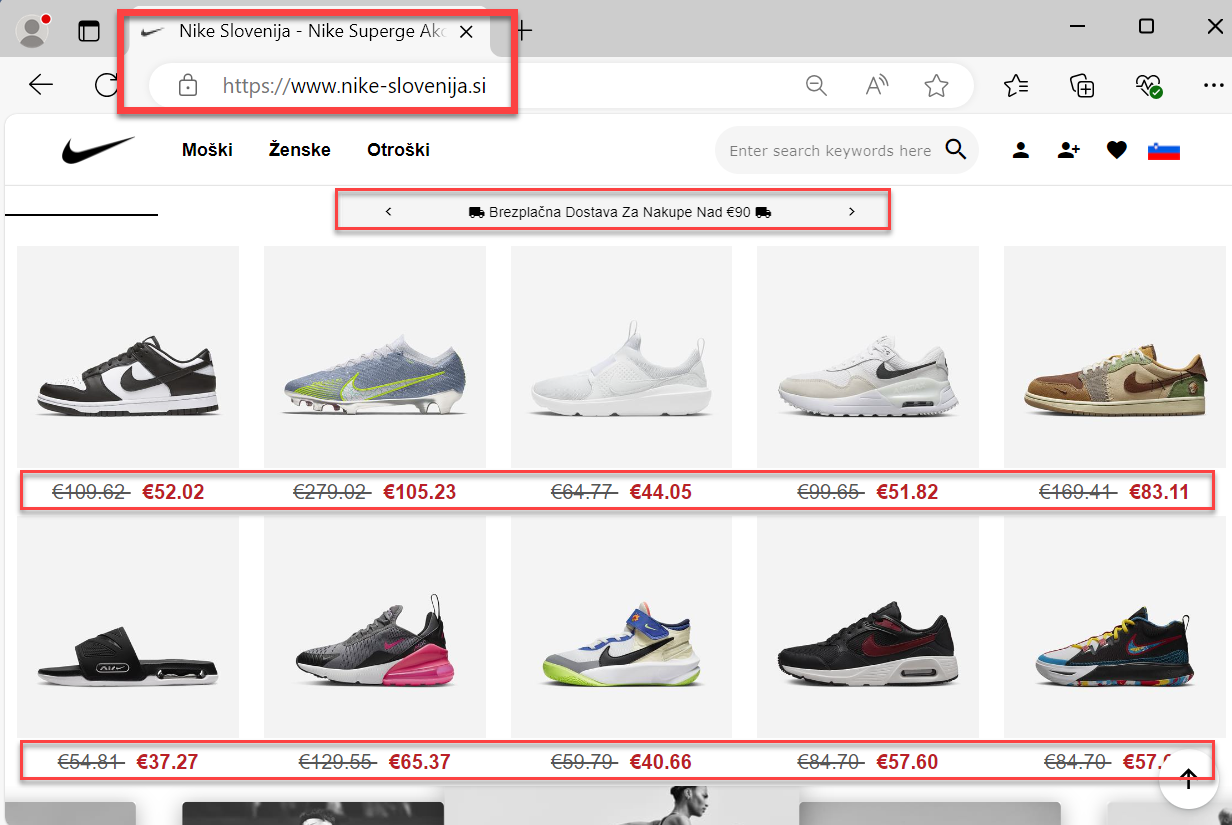Open the Moški menu

(207, 150)
